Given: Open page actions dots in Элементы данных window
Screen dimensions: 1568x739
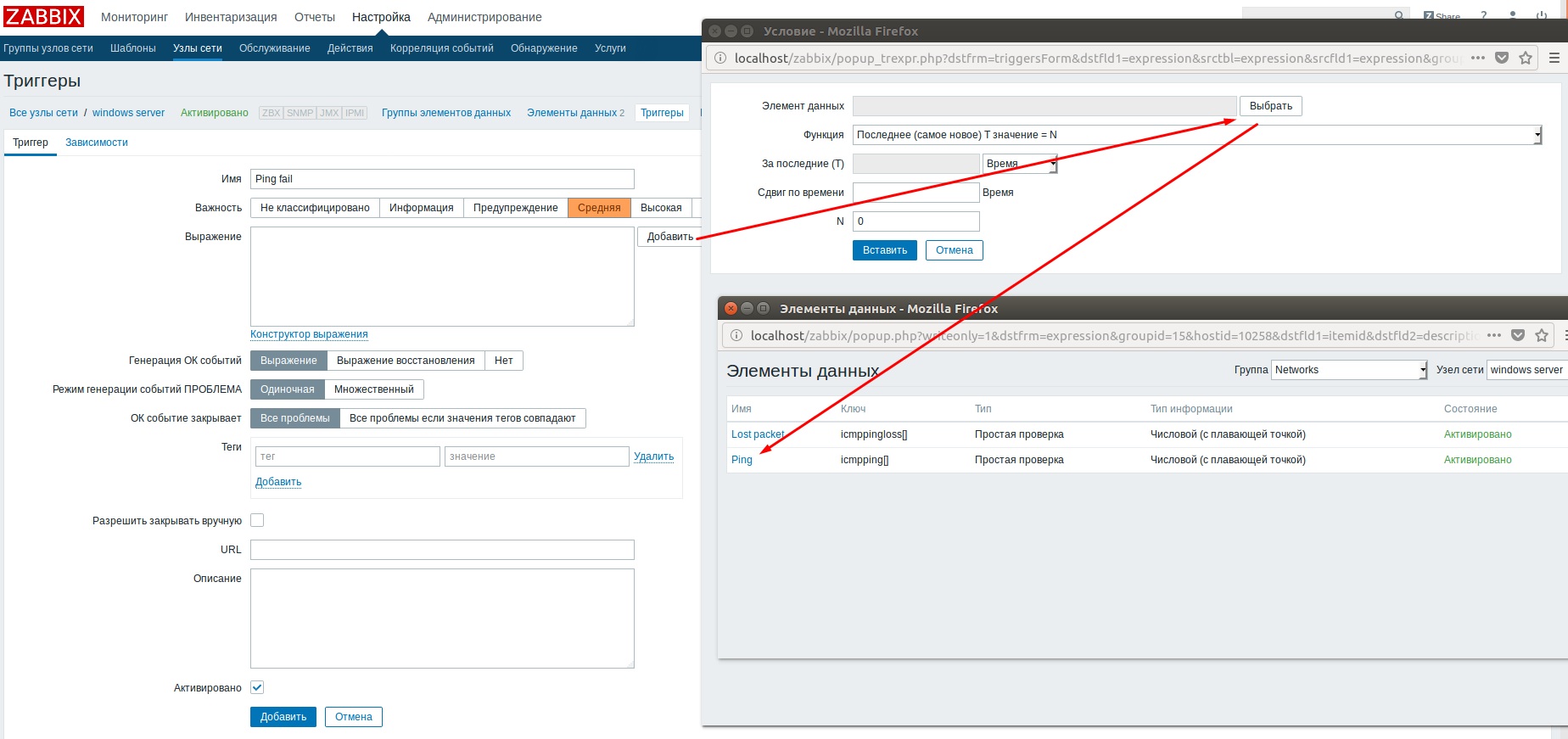Looking at the screenshot, I should tap(1494, 335).
